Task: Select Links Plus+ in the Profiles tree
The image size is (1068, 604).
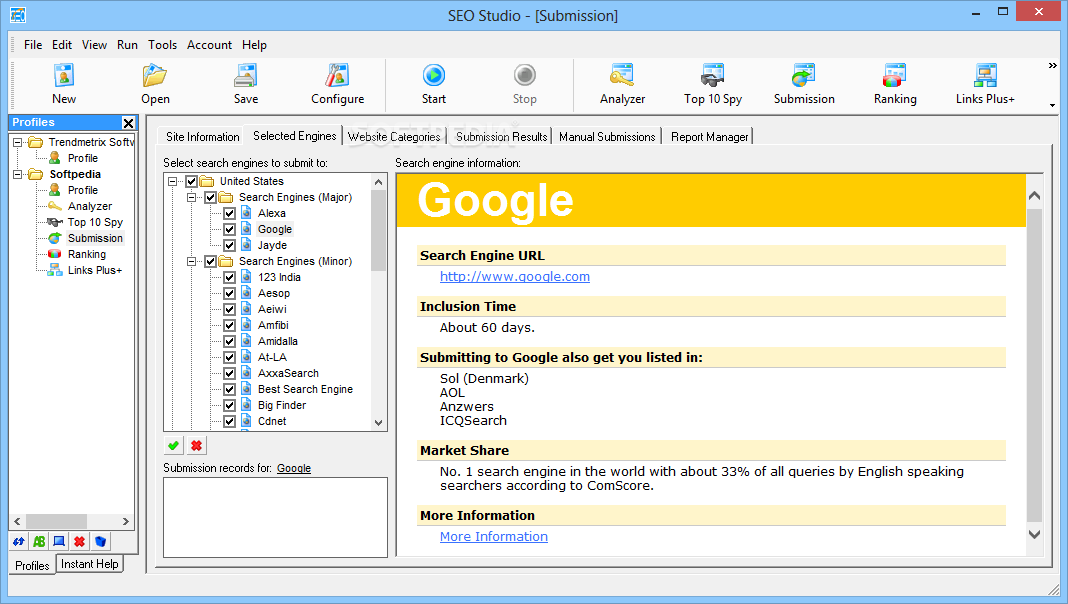Action: pyautogui.click(x=95, y=270)
